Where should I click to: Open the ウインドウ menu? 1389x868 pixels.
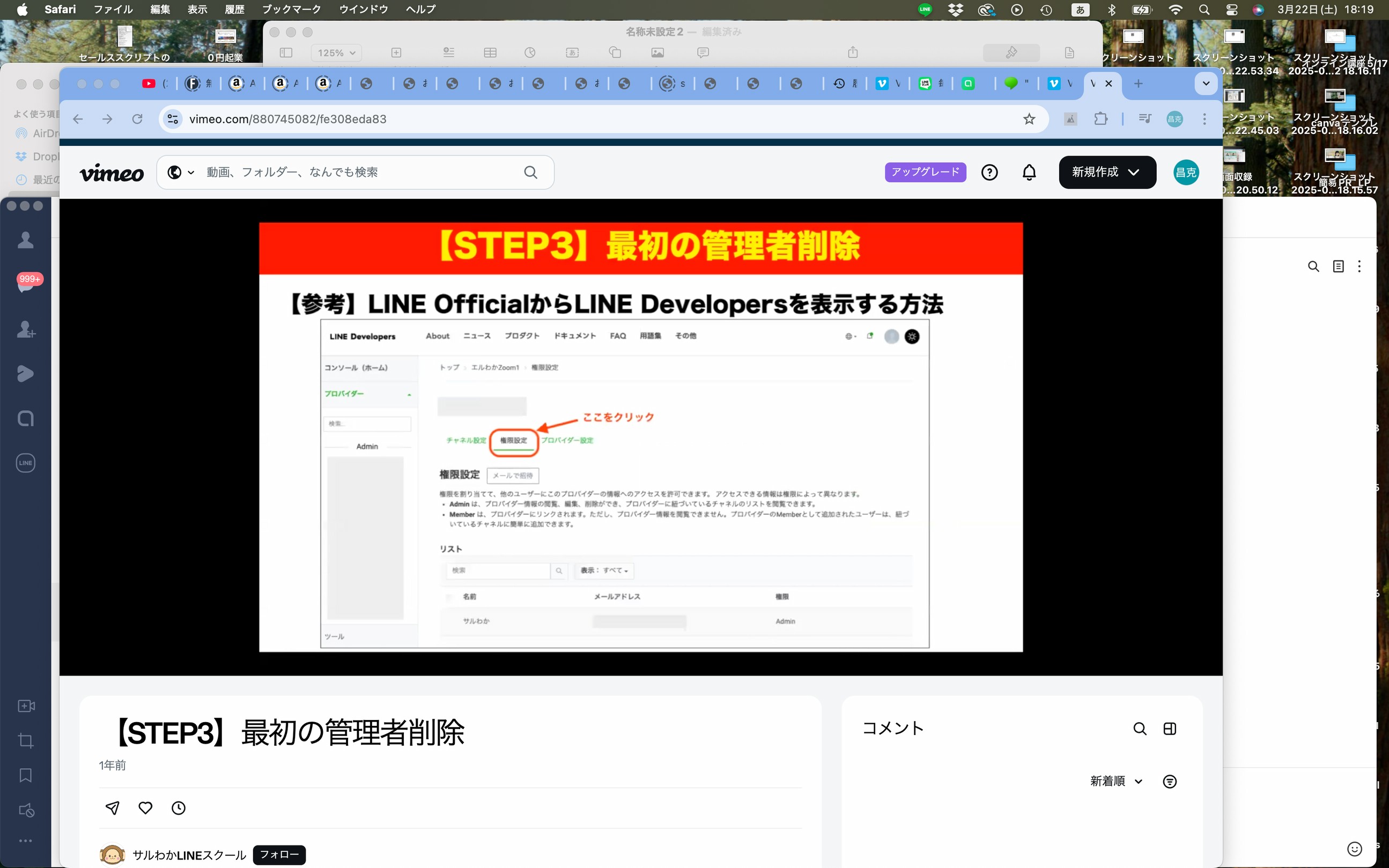364,9
